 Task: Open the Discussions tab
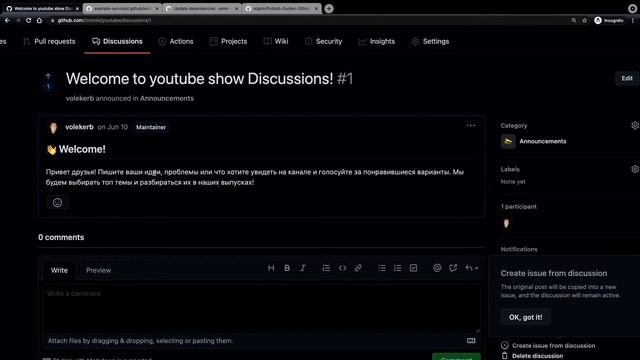[117, 41]
